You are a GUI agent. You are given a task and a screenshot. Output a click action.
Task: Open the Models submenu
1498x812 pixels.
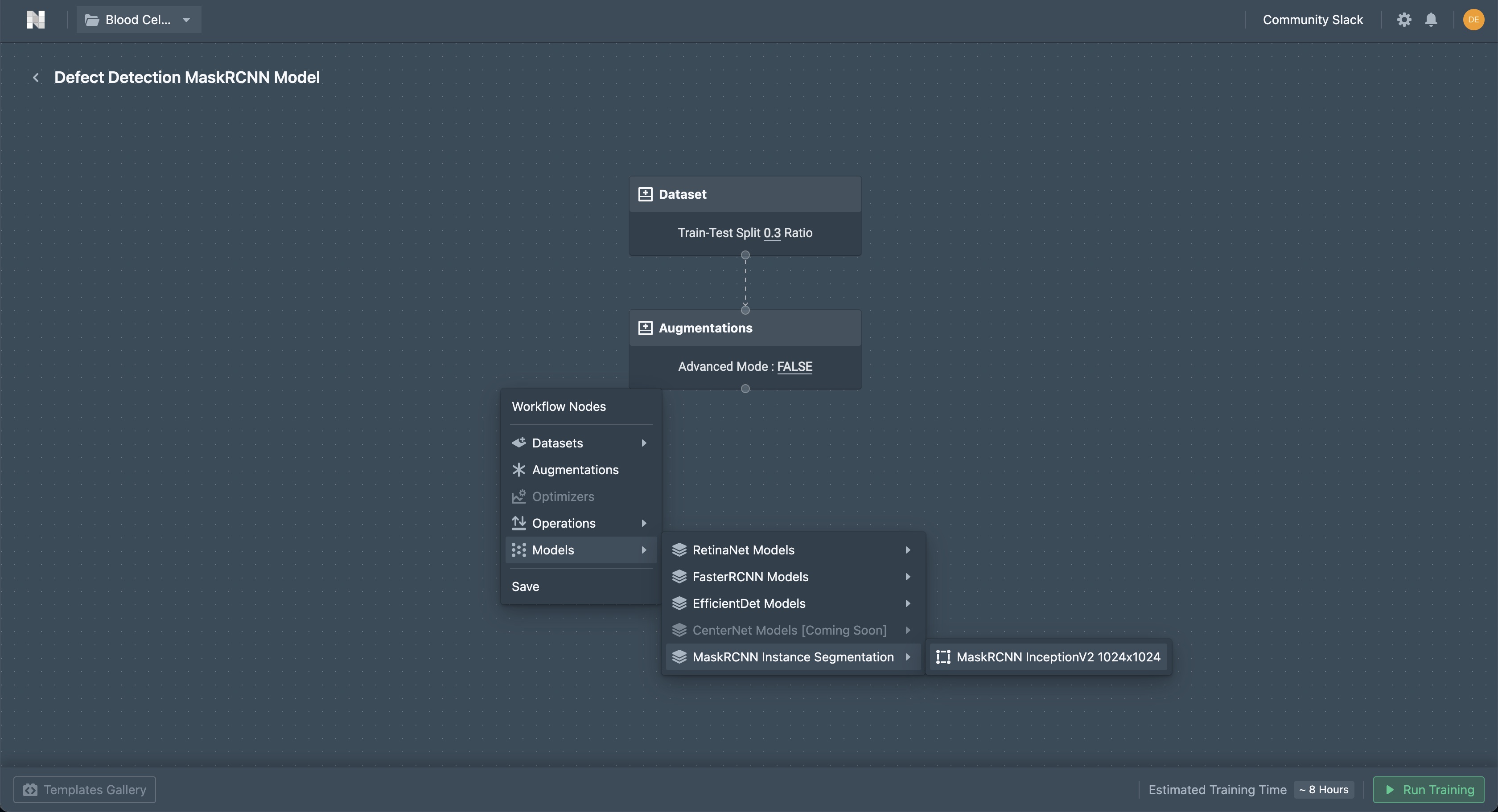click(x=580, y=550)
